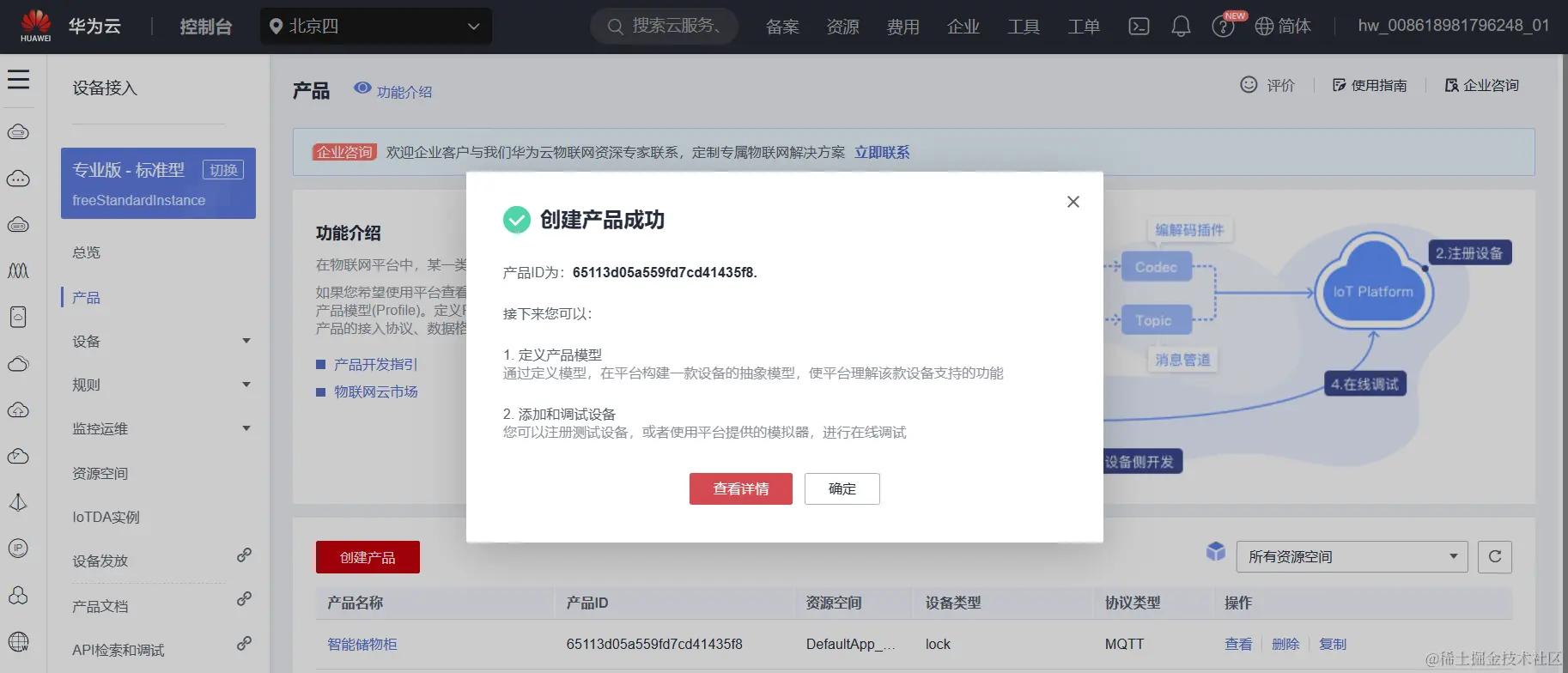Click the refresh icon by resource space

(x=1495, y=556)
